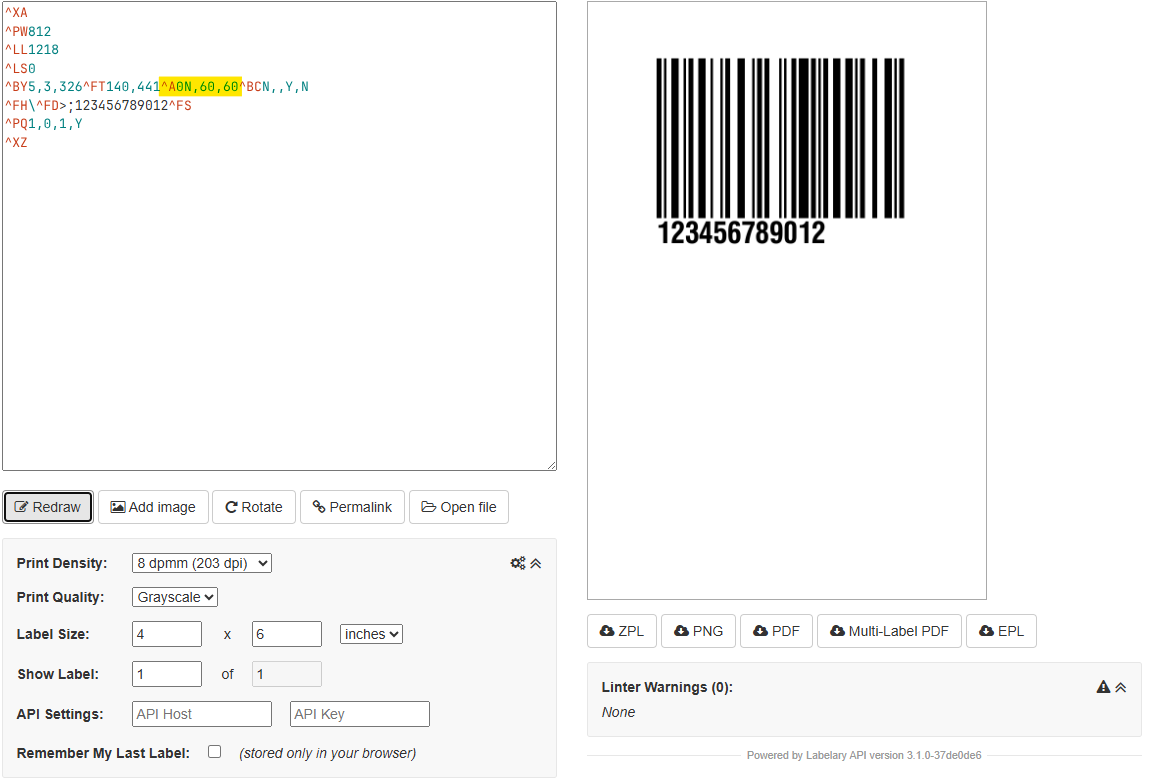Click the API Key input field

click(359, 713)
